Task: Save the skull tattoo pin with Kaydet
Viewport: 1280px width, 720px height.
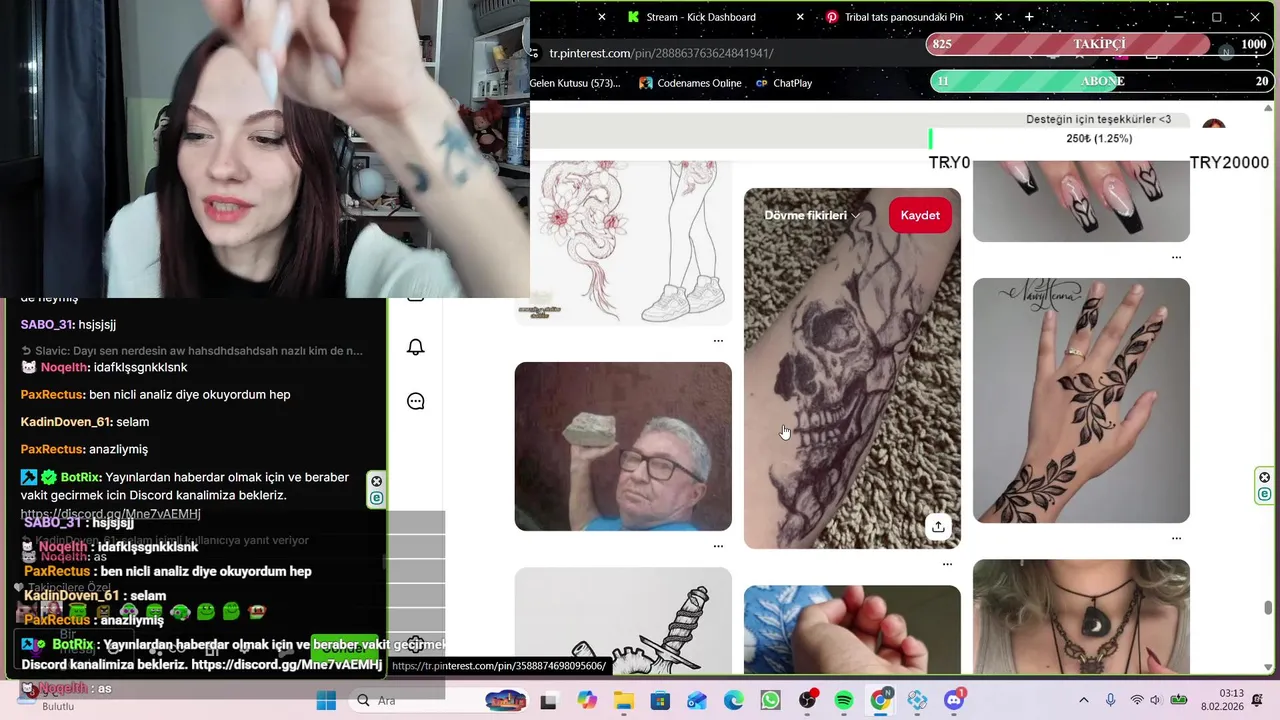Action: (920, 215)
